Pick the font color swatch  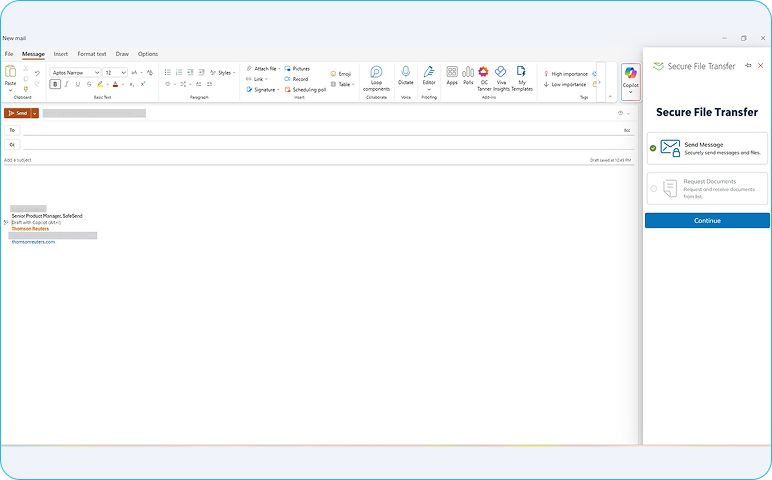115,85
